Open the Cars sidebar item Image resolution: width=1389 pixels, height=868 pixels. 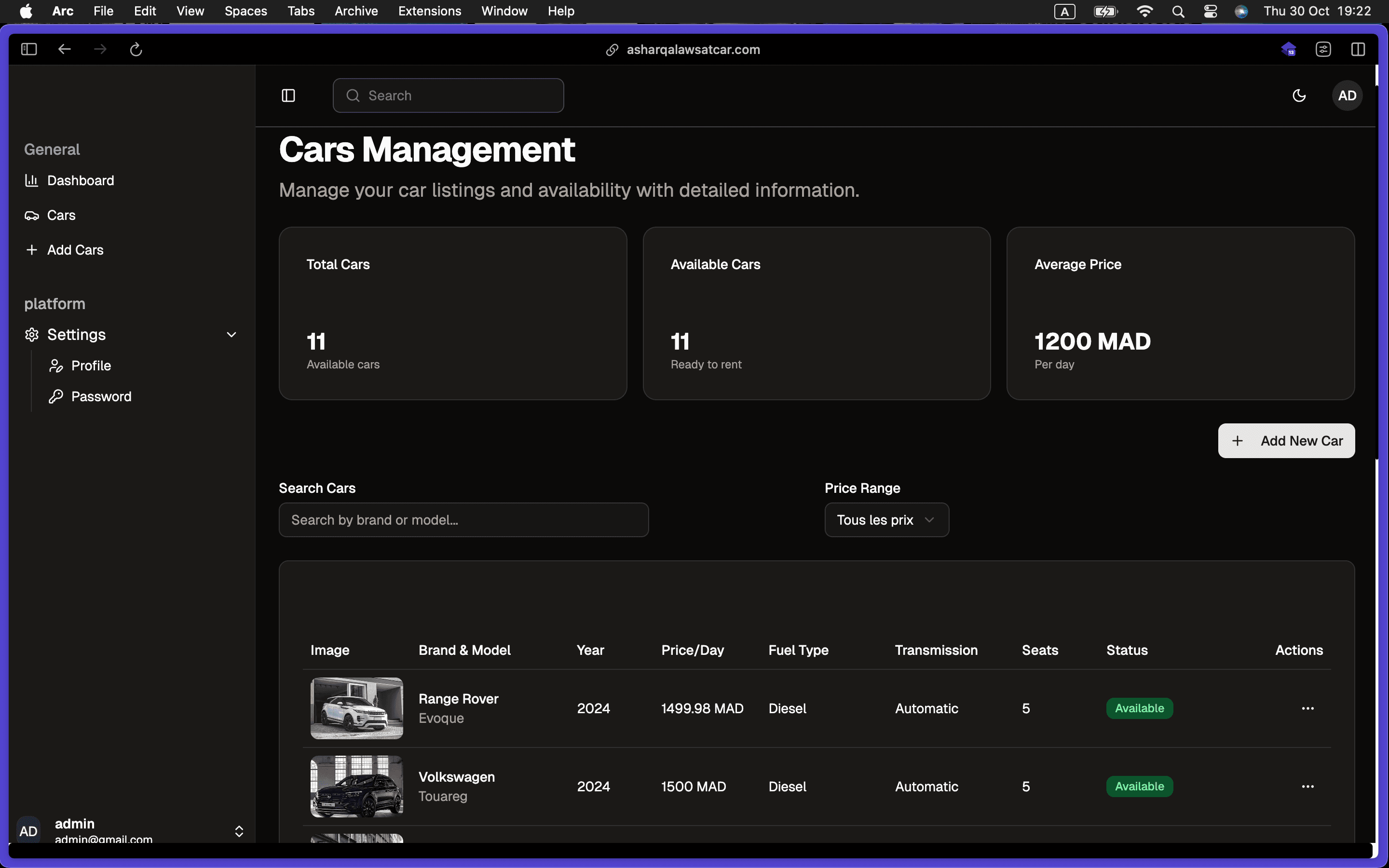click(x=61, y=215)
